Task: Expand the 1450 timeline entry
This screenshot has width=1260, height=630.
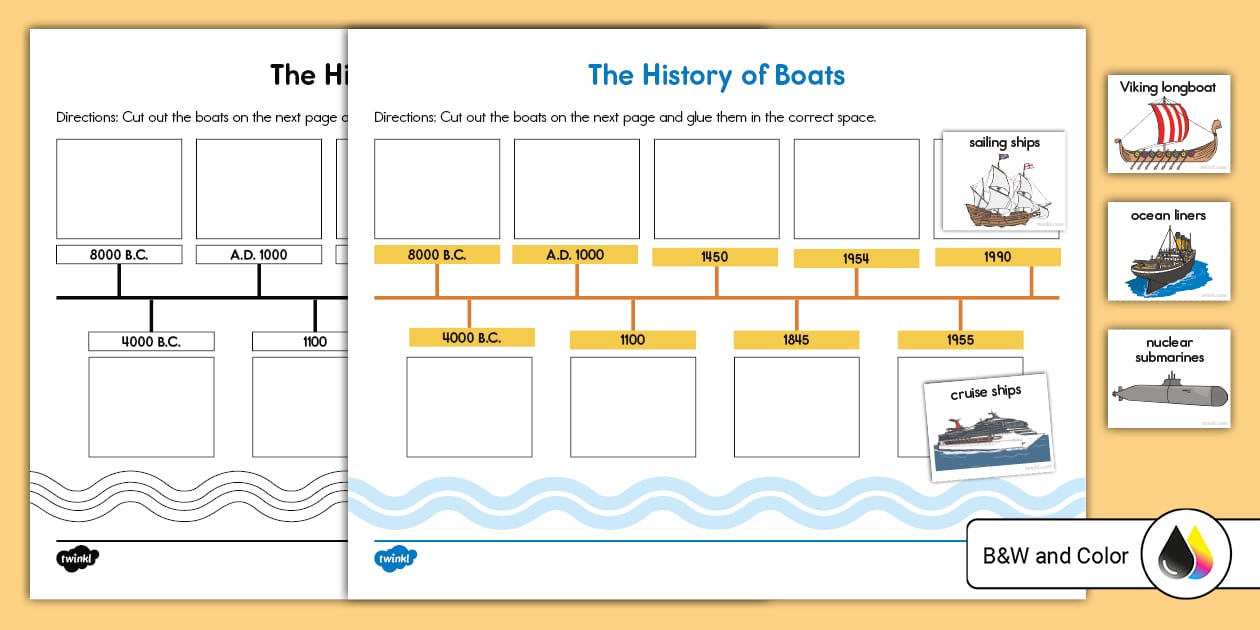Action: (x=716, y=257)
